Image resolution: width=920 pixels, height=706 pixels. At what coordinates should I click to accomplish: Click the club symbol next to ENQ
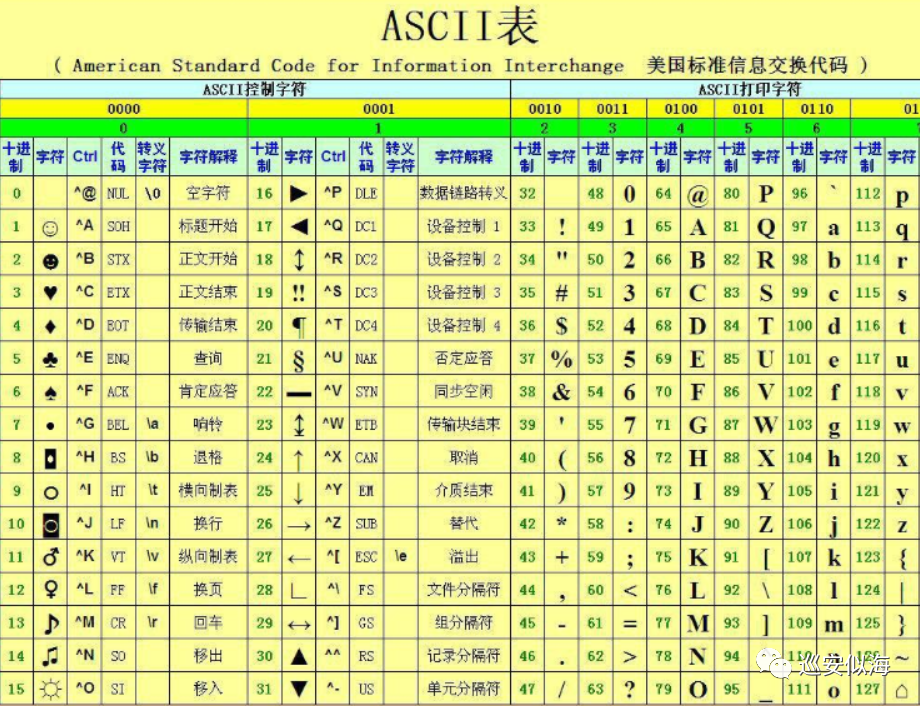pos(53,358)
